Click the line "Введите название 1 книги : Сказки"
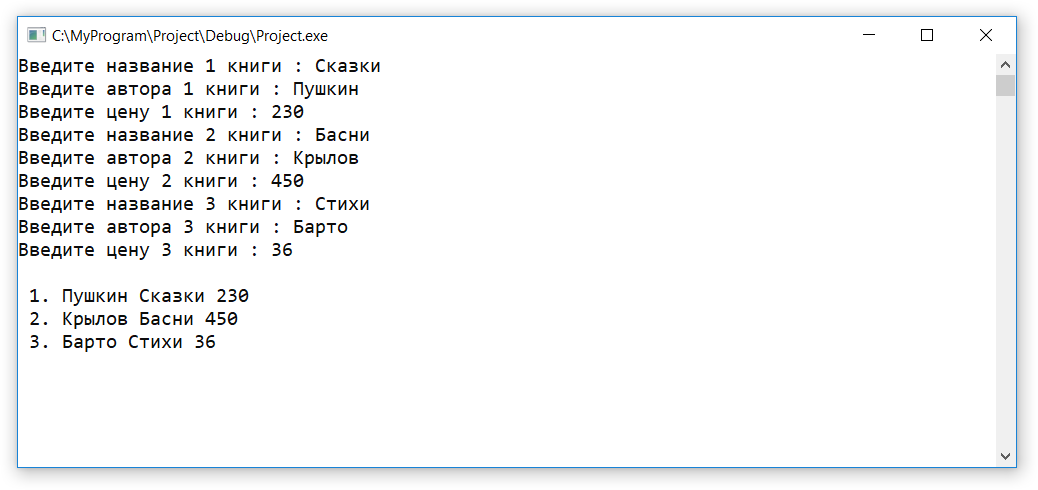Image resolution: width=1038 pixels, height=490 pixels. coord(199,67)
